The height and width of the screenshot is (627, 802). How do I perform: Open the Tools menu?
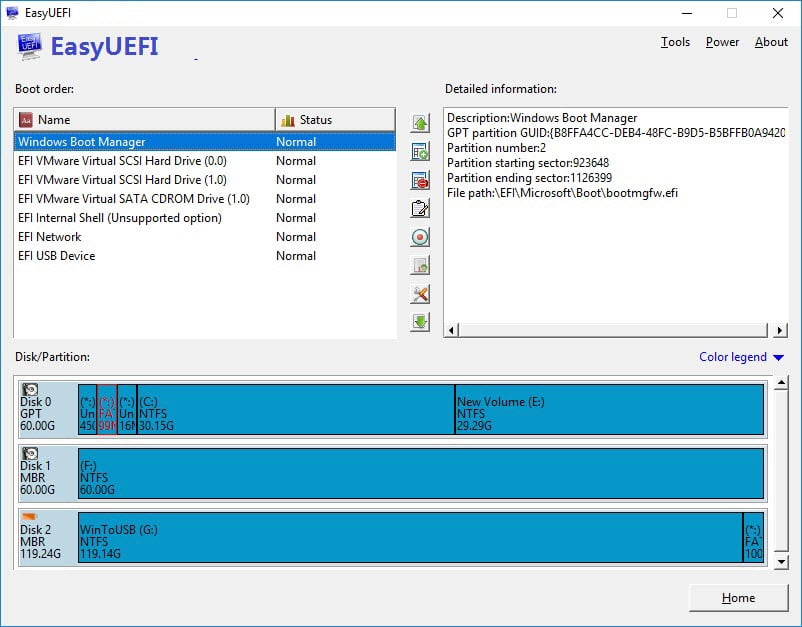point(675,42)
